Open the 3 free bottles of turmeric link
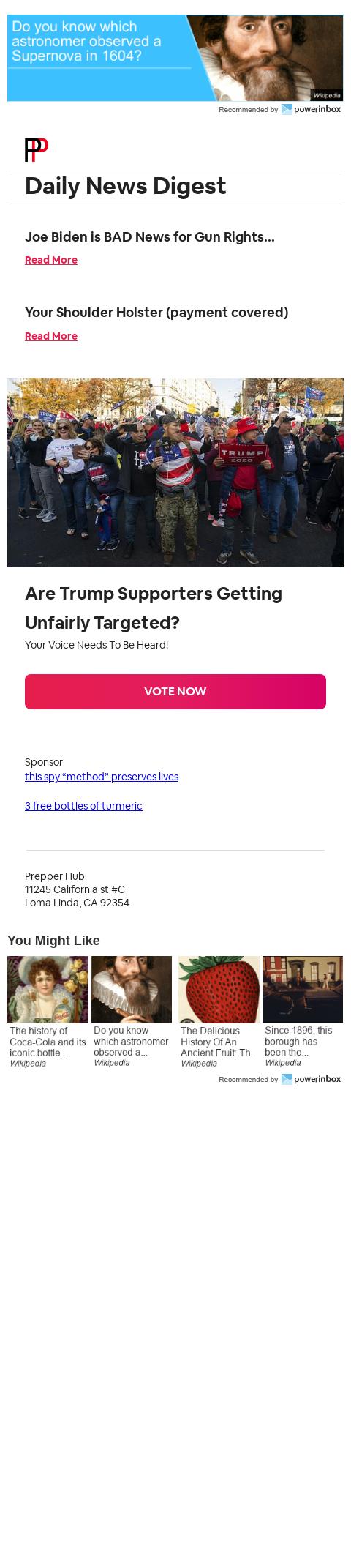The image size is (351, 1568). pyautogui.click(x=83, y=806)
